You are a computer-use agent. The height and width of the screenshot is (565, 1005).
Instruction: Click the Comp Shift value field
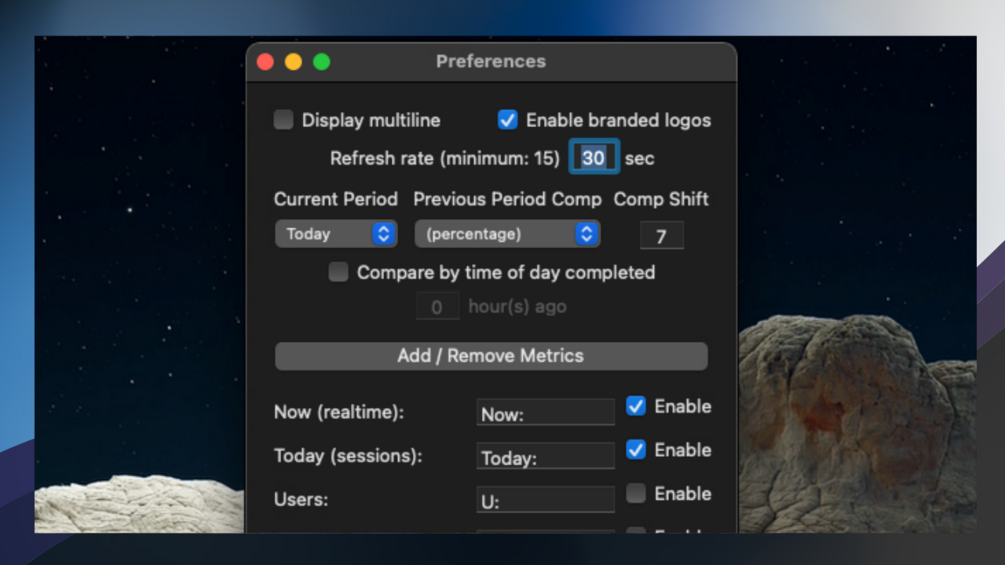[x=661, y=236]
